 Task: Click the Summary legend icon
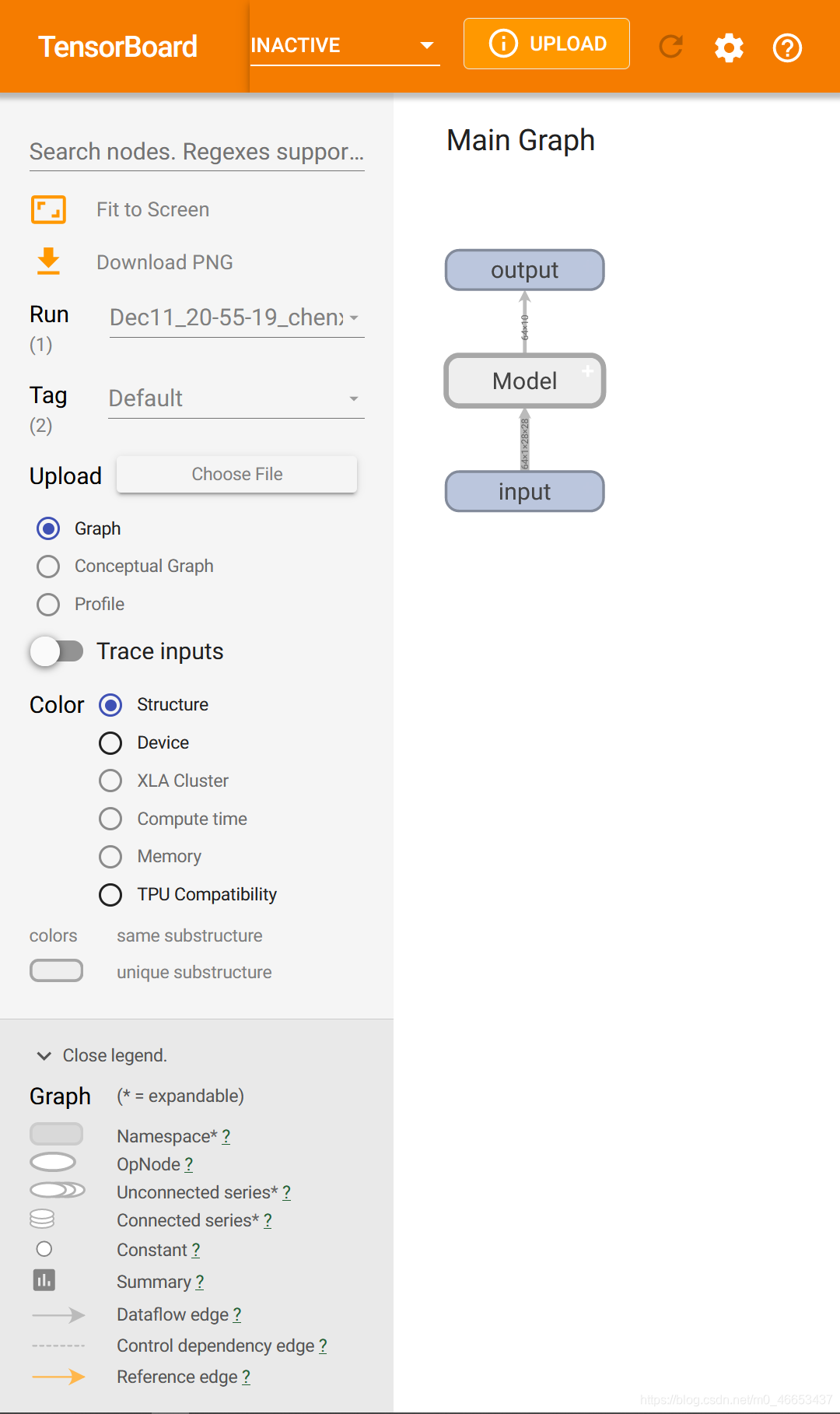tap(44, 1279)
